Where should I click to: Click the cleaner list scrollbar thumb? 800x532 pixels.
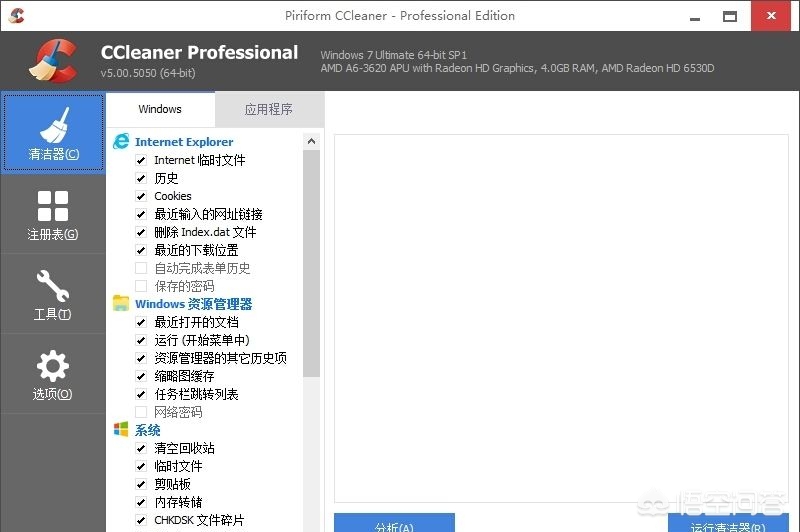(x=311, y=264)
